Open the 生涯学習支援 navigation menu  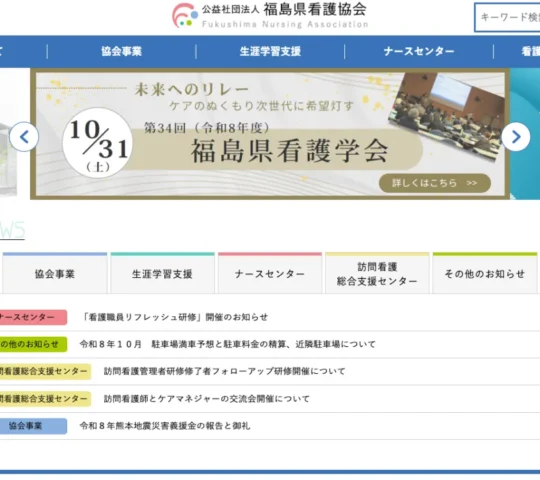click(270, 52)
